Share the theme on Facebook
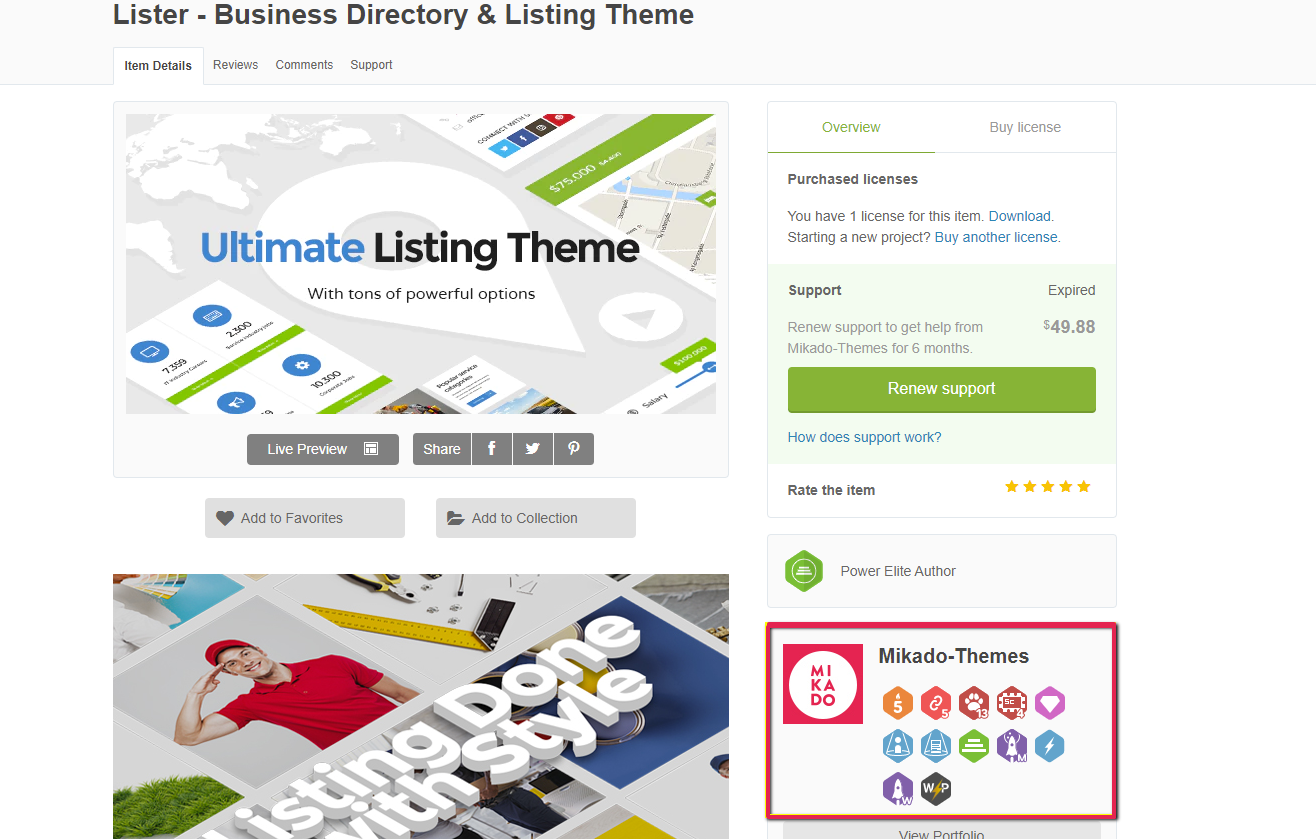Screen dimensions: 1316x839 tap(491, 449)
